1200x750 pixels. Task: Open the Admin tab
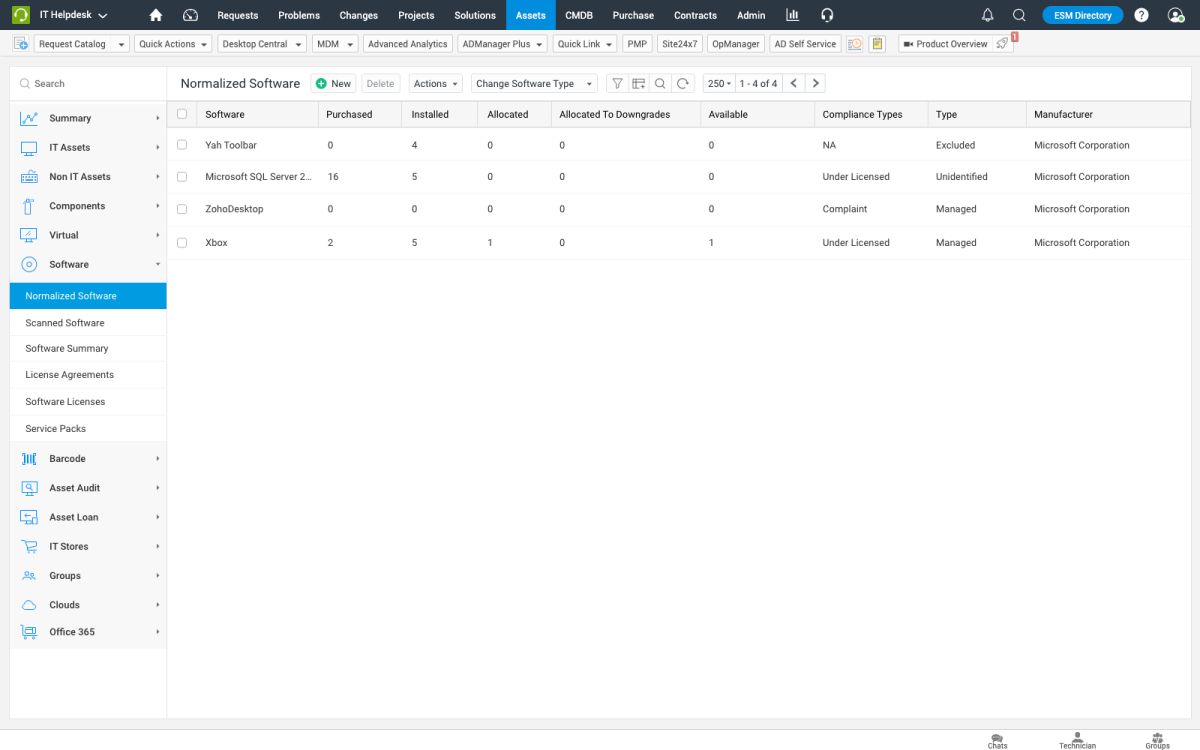pyautogui.click(x=751, y=15)
